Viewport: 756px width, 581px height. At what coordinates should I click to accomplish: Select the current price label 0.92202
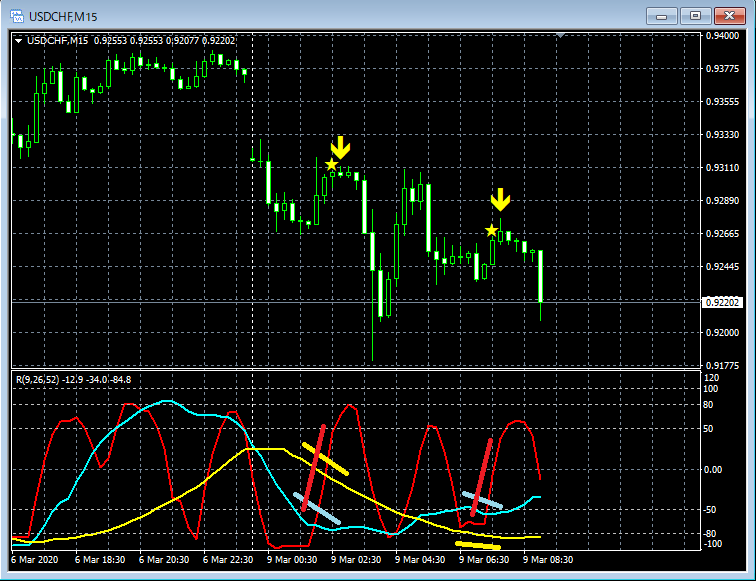722,302
